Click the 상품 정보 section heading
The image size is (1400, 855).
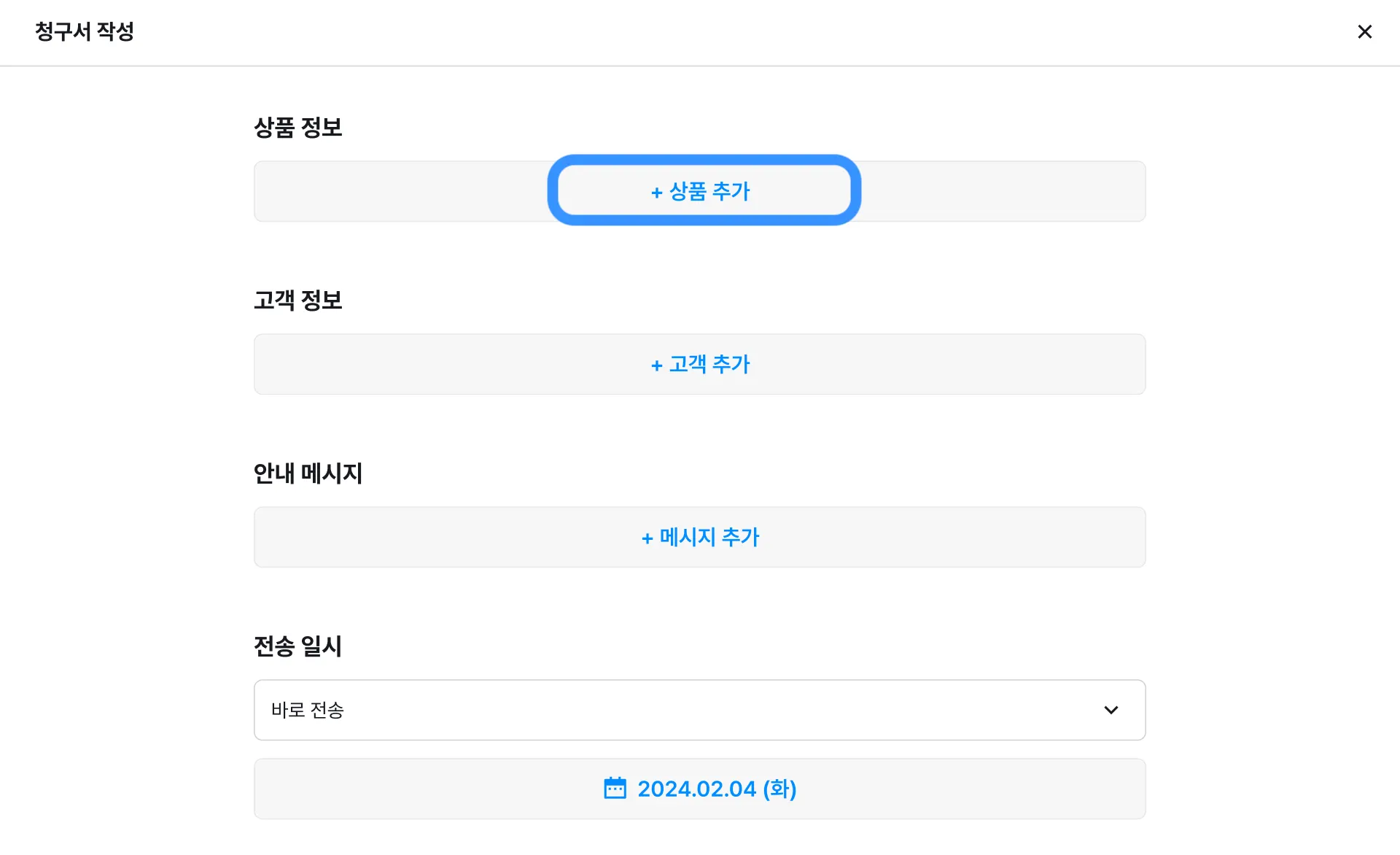point(297,128)
